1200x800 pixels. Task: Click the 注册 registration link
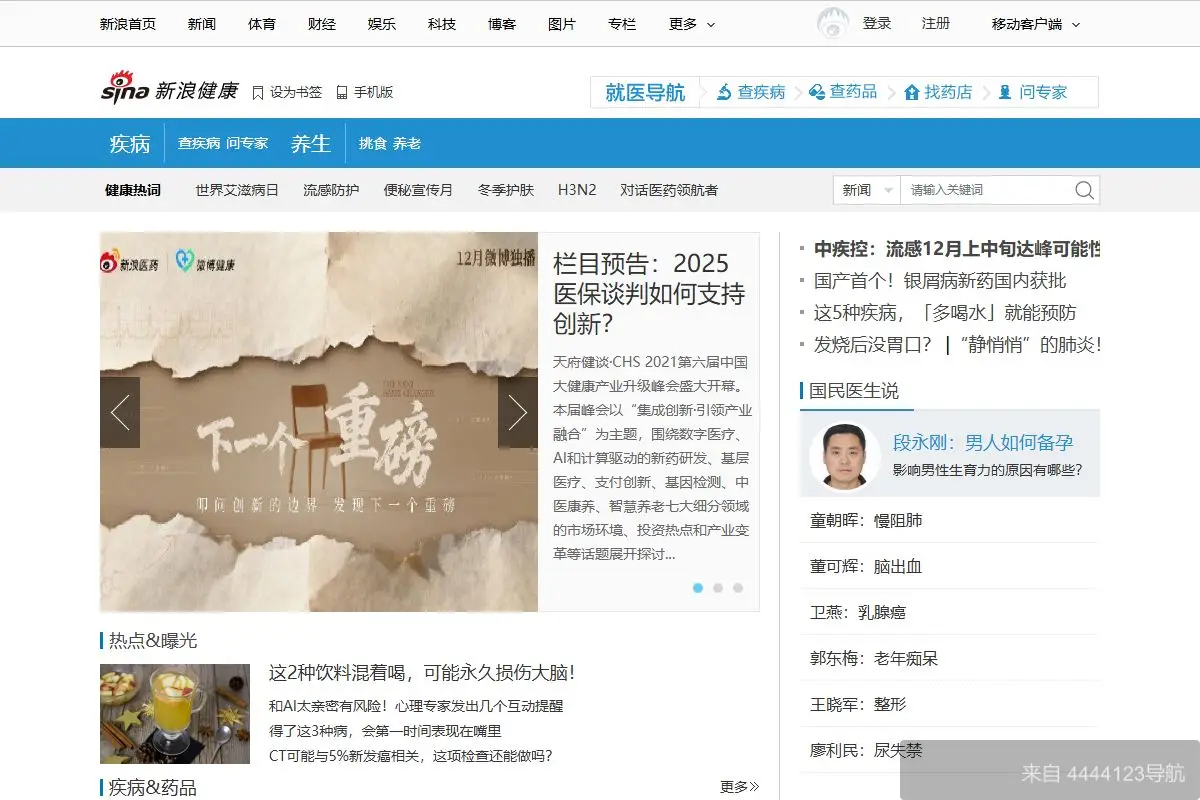935,23
